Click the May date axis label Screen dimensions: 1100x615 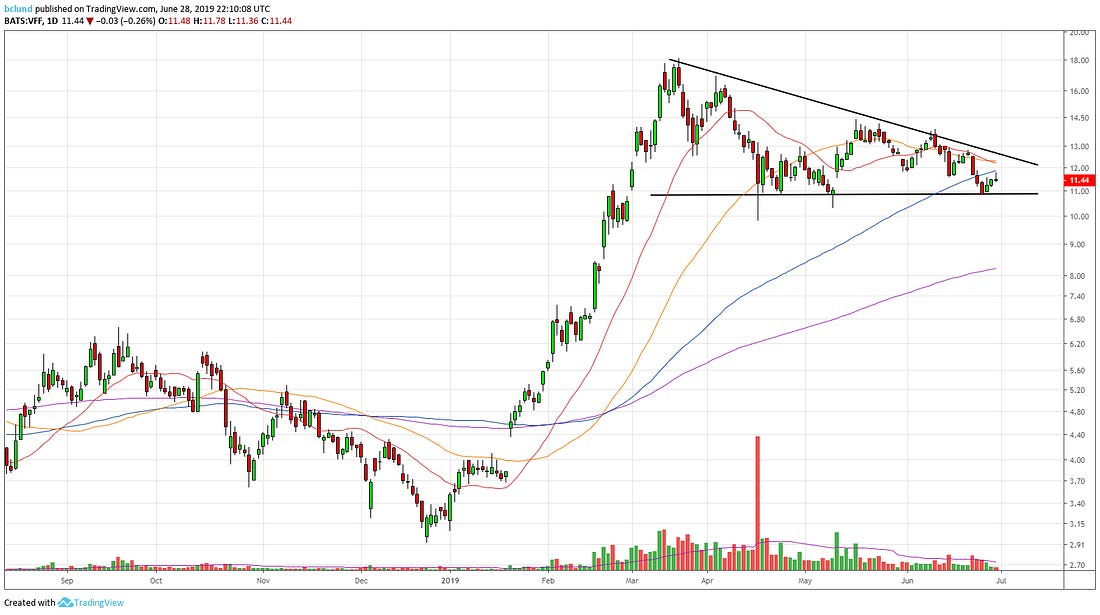[805, 581]
